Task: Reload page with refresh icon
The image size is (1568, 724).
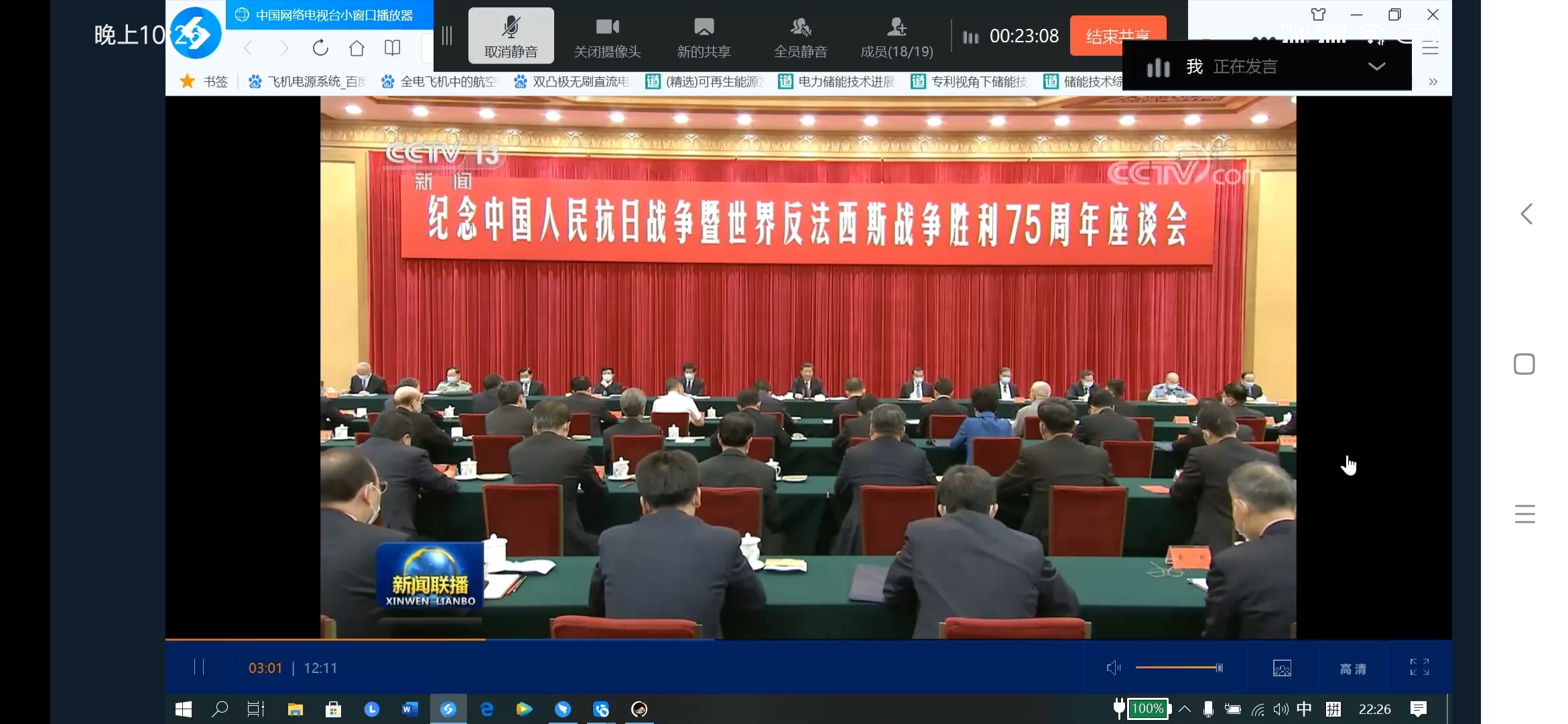Action: click(320, 48)
